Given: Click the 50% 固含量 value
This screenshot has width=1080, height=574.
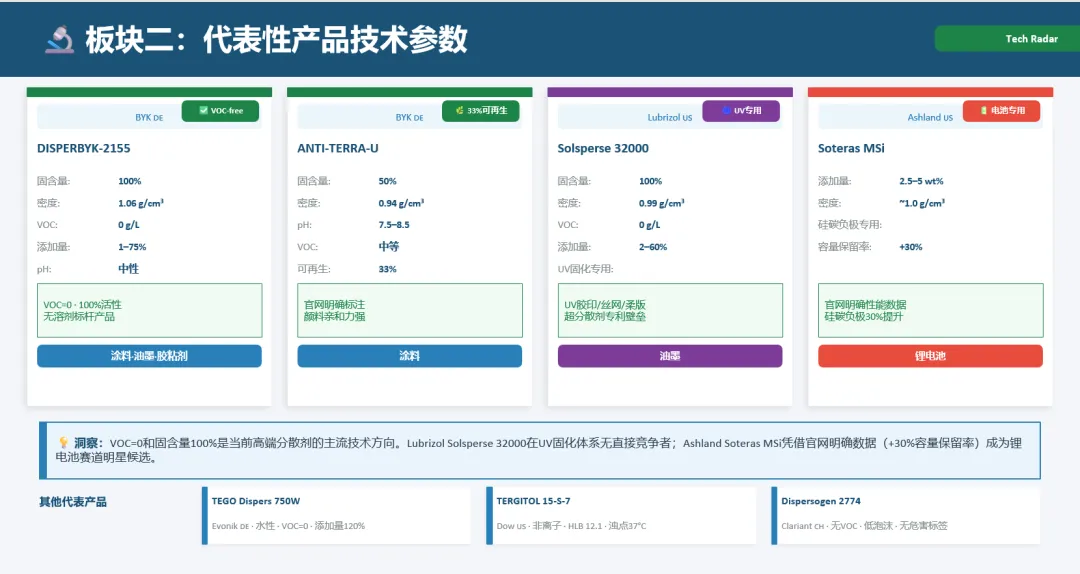Looking at the screenshot, I should 387,181.
